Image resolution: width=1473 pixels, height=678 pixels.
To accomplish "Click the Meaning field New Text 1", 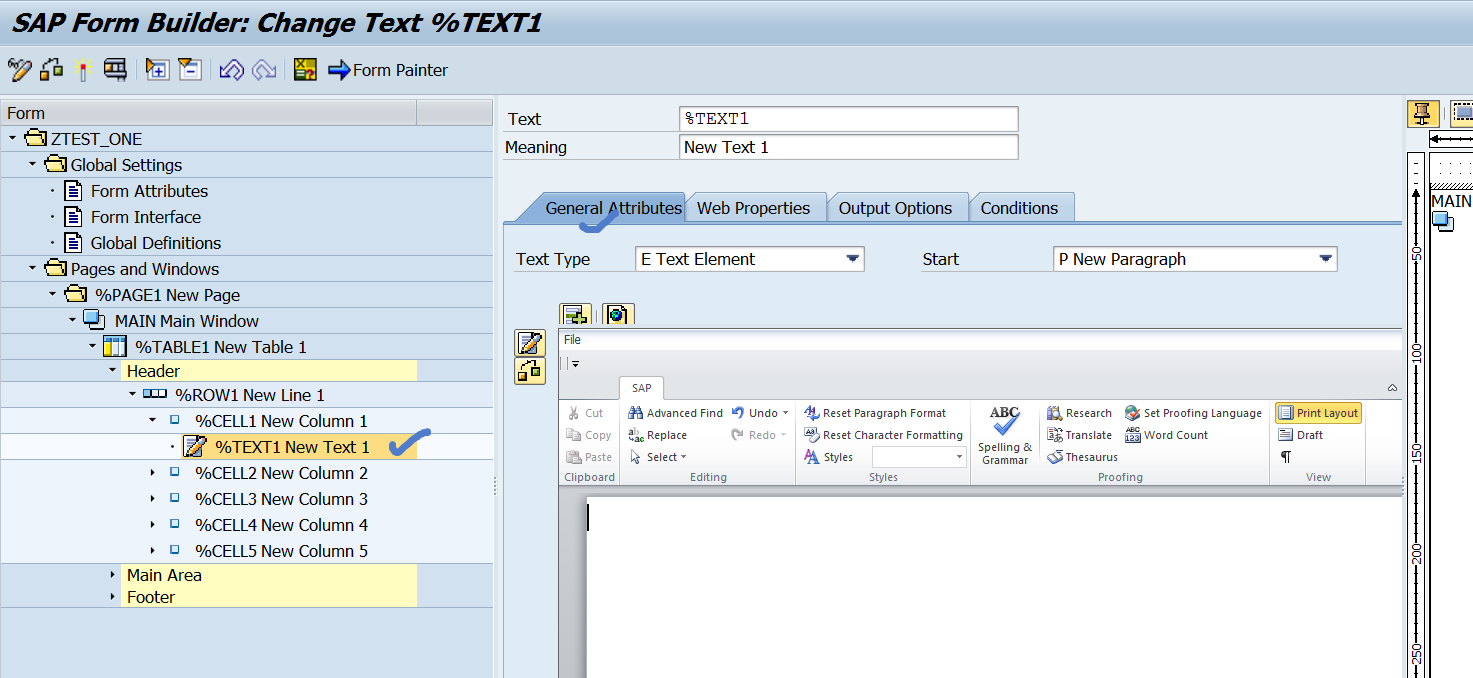I will point(848,147).
